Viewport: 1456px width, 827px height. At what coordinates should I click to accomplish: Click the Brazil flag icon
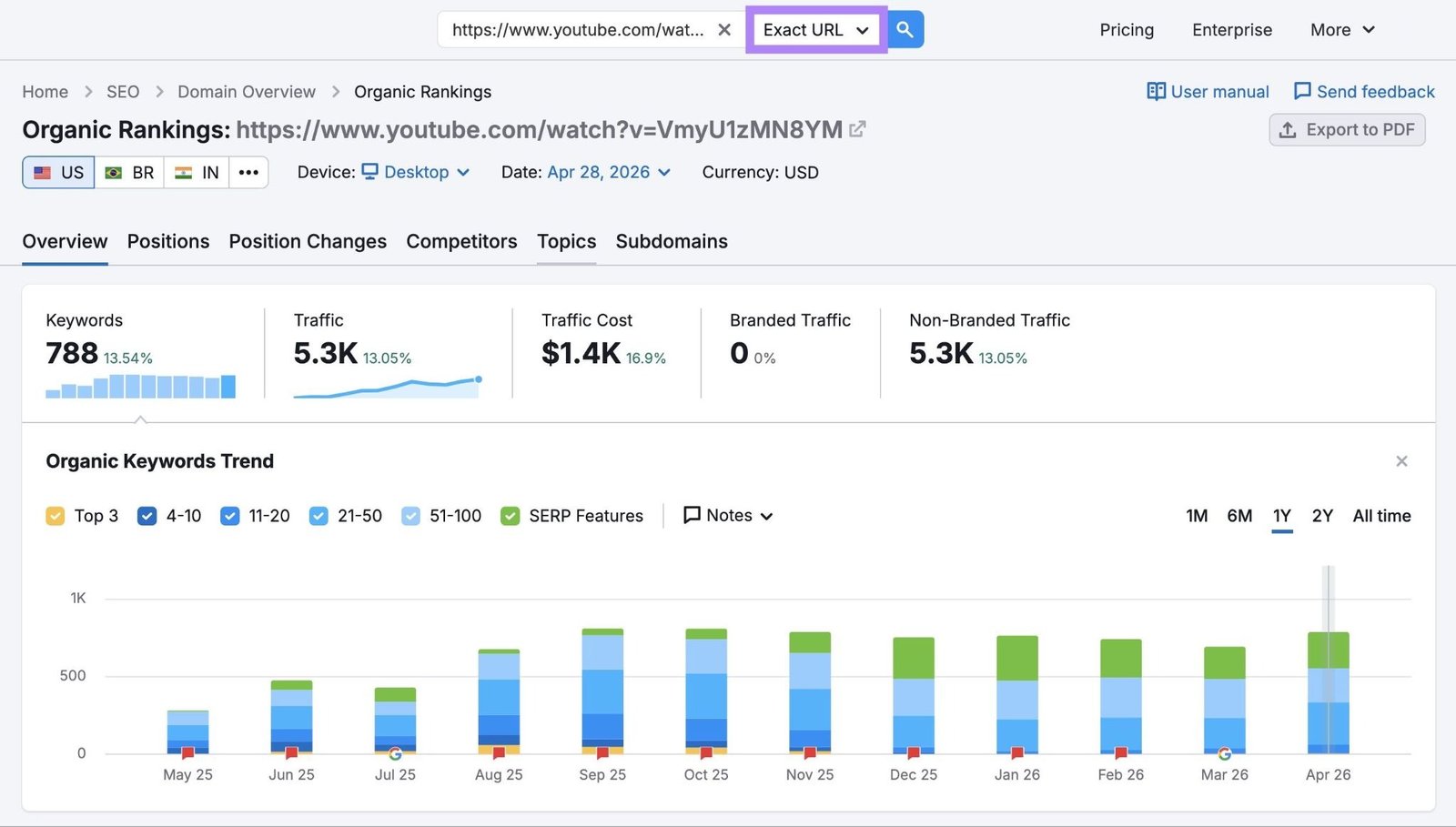point(114,172)
